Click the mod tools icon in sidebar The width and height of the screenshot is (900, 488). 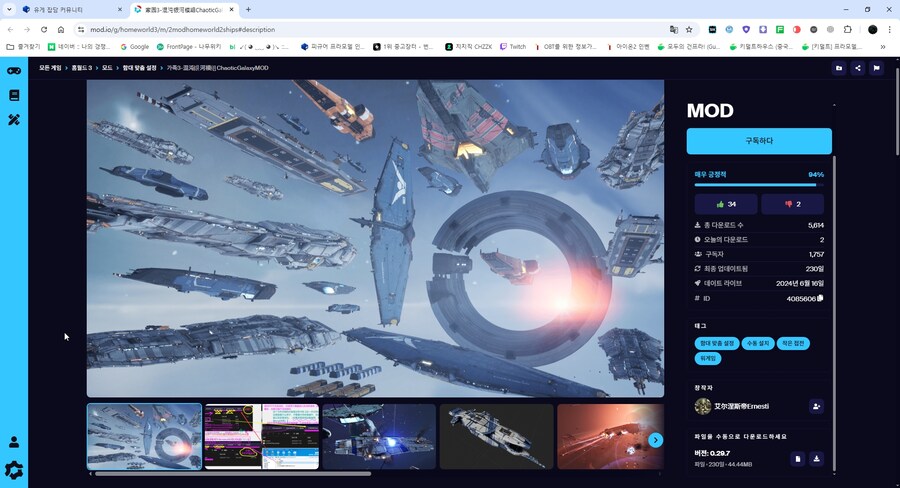(x=14, y=120)
